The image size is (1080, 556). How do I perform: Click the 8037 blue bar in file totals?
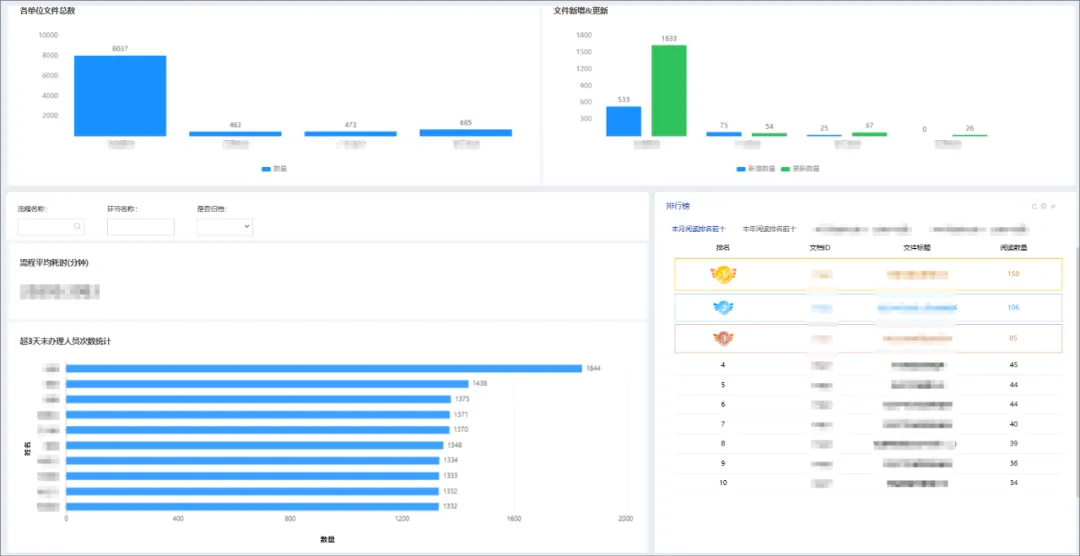coord(120,96)
